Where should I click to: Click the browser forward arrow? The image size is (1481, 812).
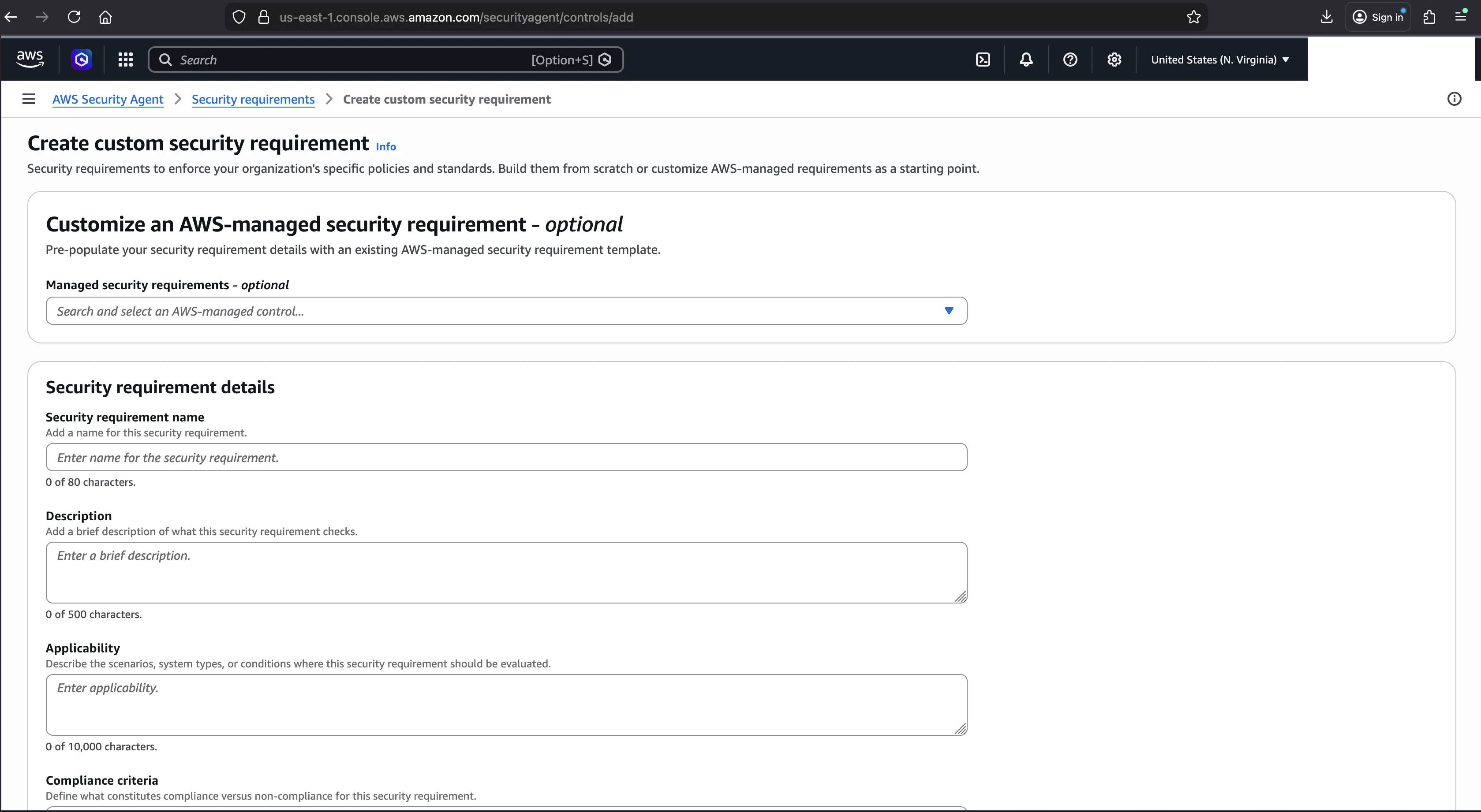point(42,17)
